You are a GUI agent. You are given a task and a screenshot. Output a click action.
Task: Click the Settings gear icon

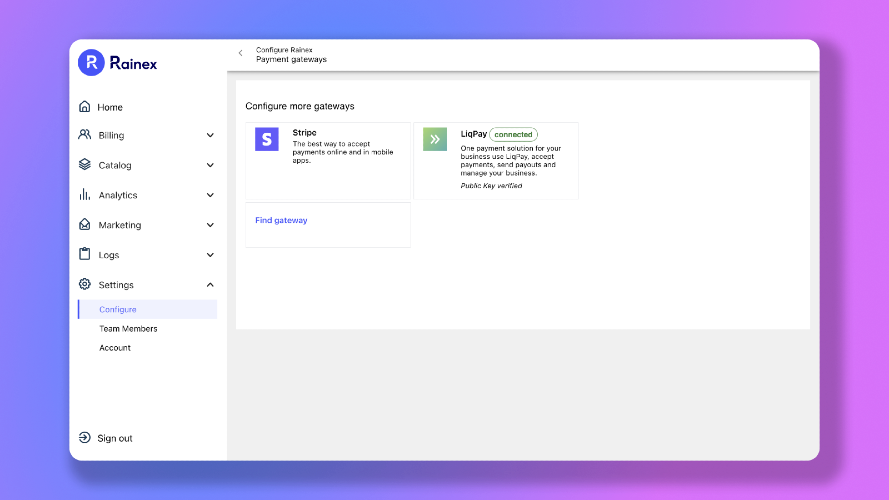pyautogui.click(x=84, y=284)
